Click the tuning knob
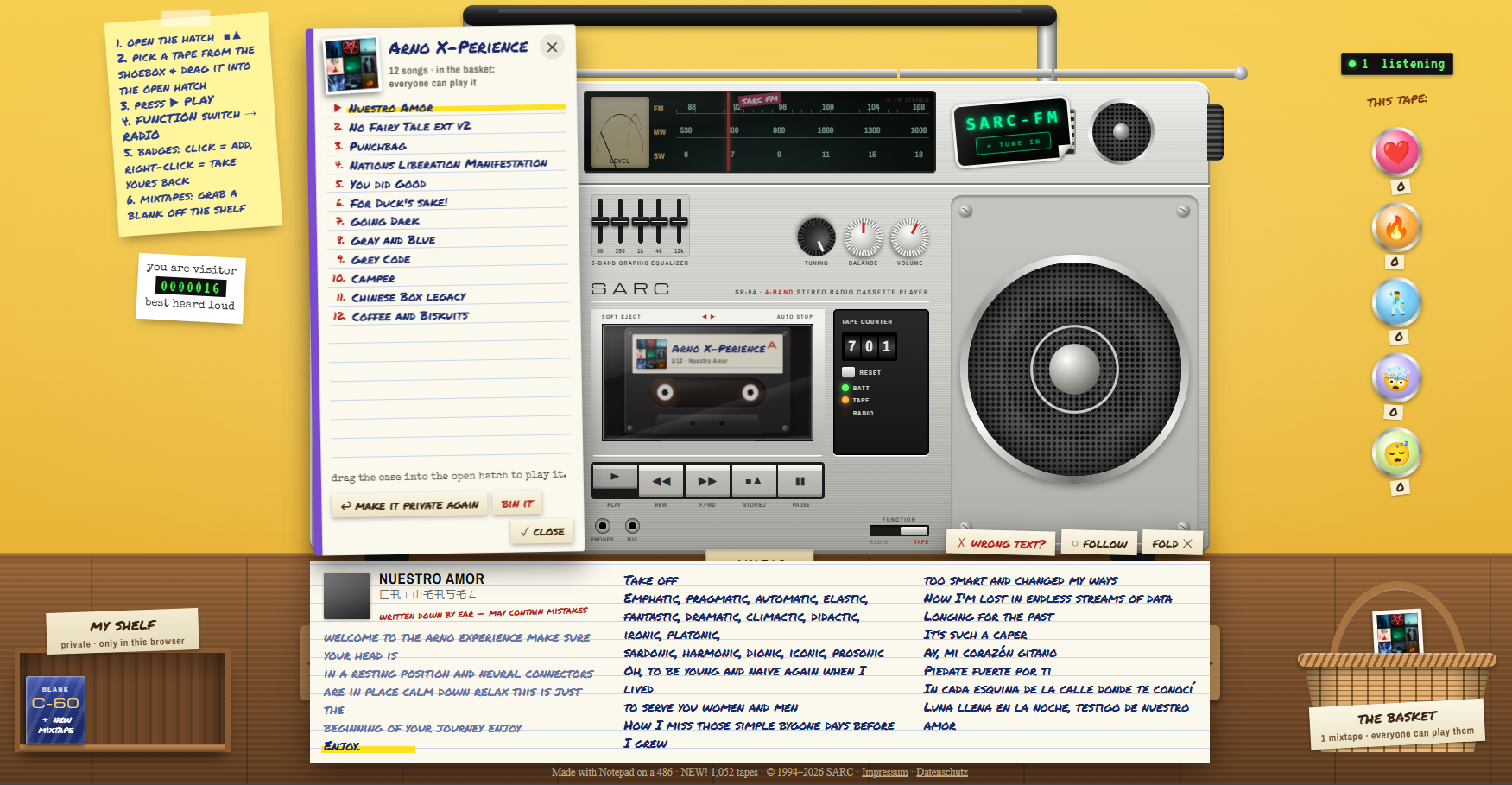Viewport: 1512px width, 785px height. 816,237
